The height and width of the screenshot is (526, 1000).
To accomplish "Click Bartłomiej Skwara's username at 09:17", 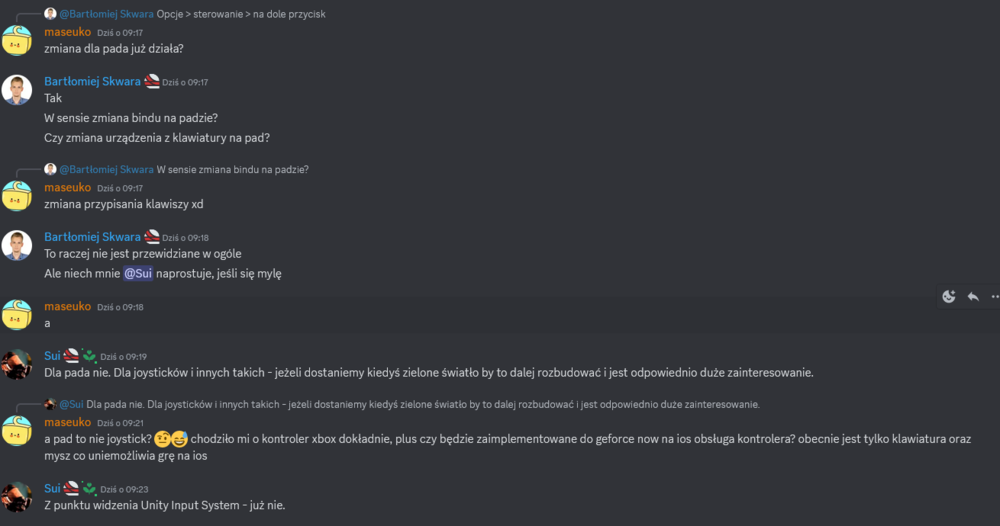I will click(x=93, y=81).
